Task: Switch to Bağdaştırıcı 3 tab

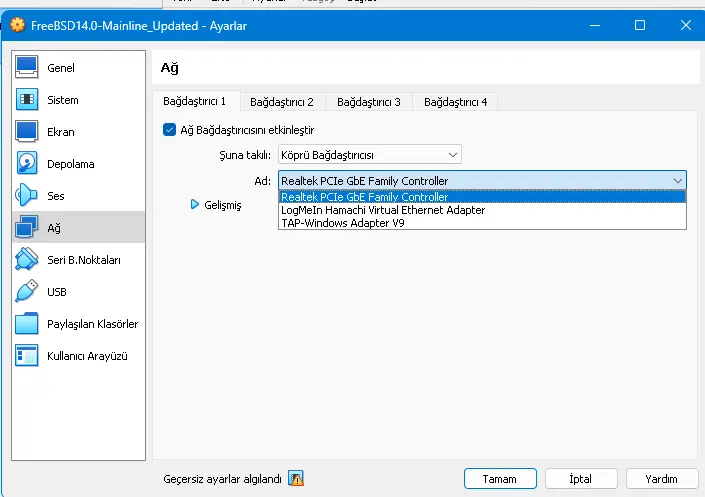Action: click(x=369, y=102)
